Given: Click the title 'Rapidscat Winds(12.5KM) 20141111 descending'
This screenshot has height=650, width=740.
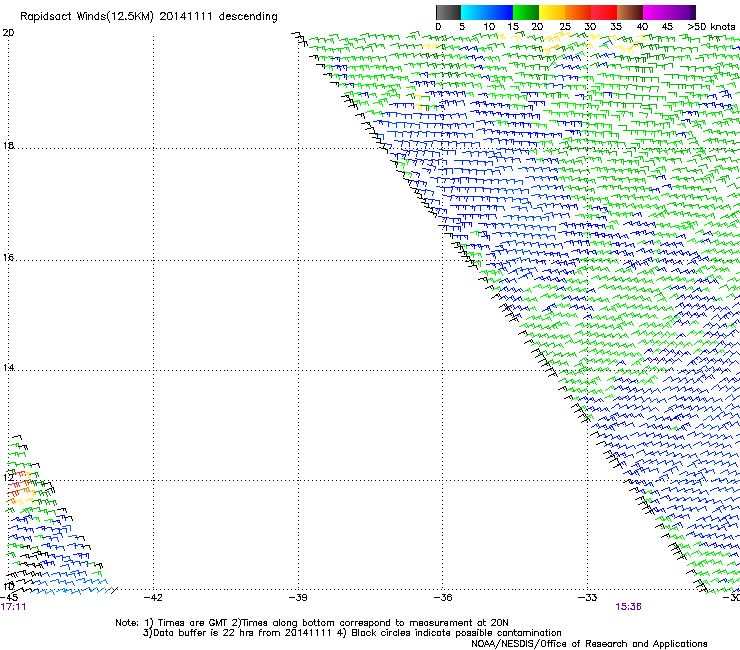Looking at the screenshot, I should point(149,17).
